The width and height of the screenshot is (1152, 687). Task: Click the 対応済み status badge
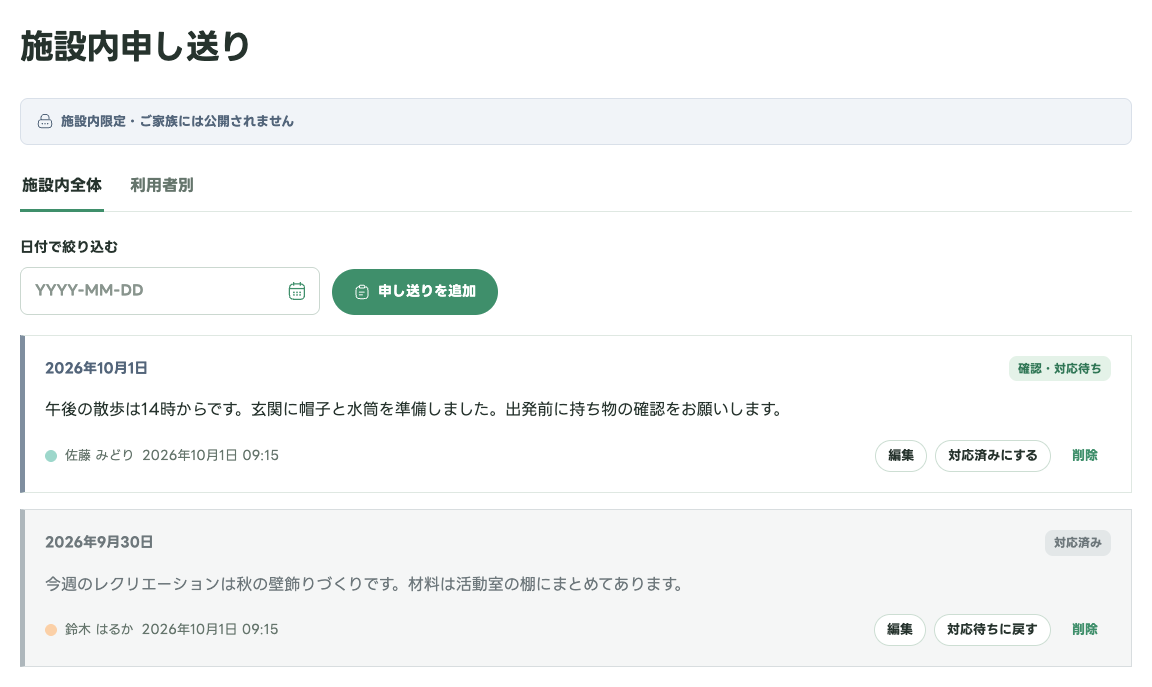point(1078,543)
